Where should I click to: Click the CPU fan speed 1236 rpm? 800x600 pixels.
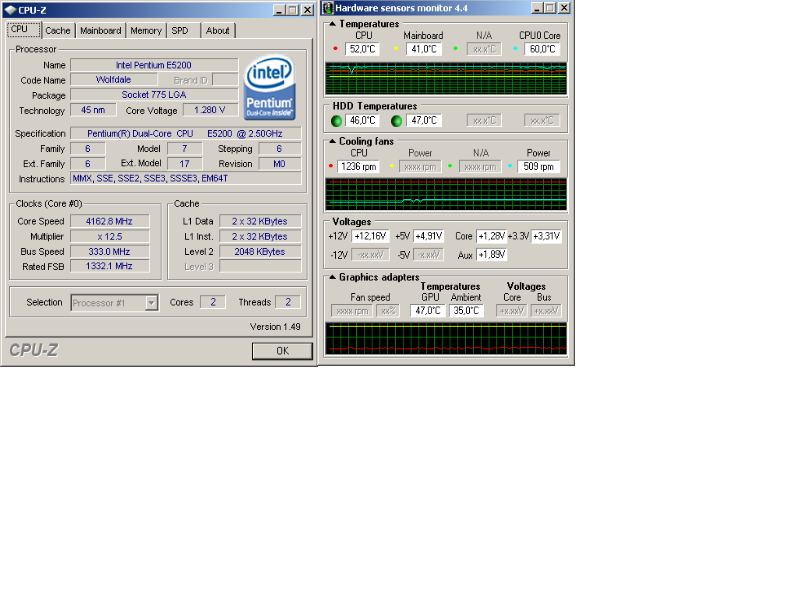pos(358,166)
